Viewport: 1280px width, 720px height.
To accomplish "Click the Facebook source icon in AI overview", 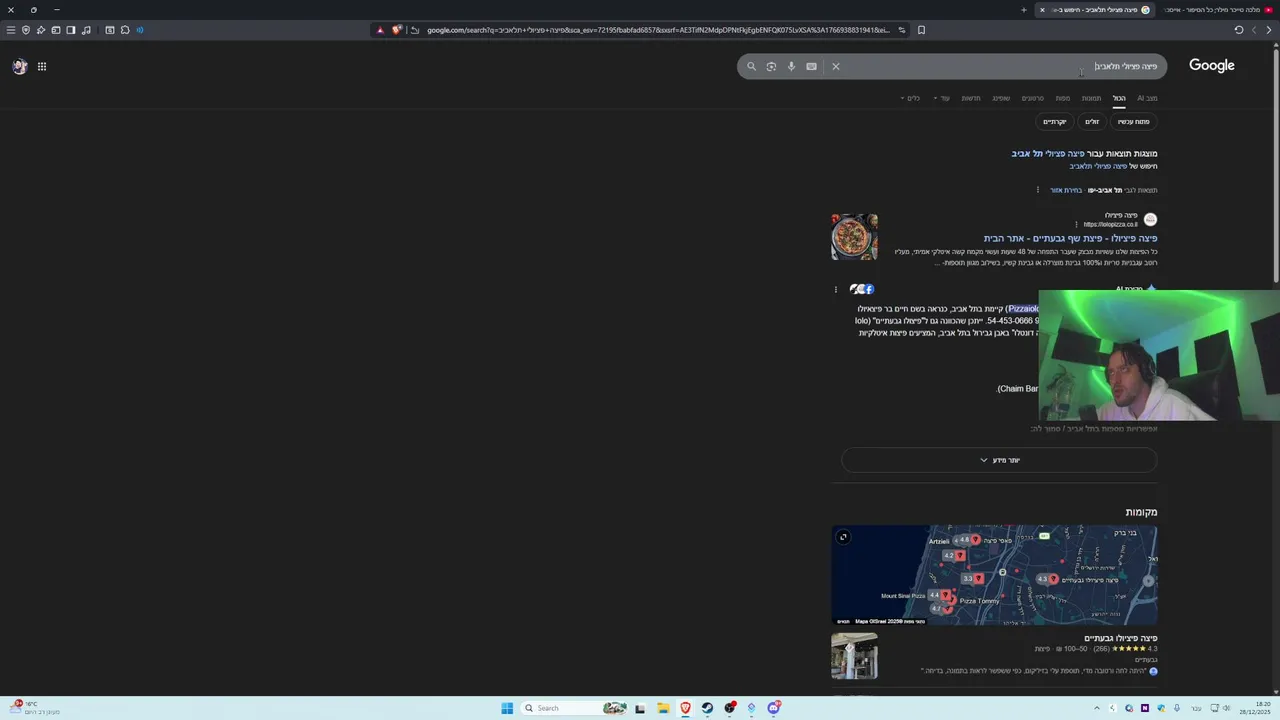I will click(869, 289).
